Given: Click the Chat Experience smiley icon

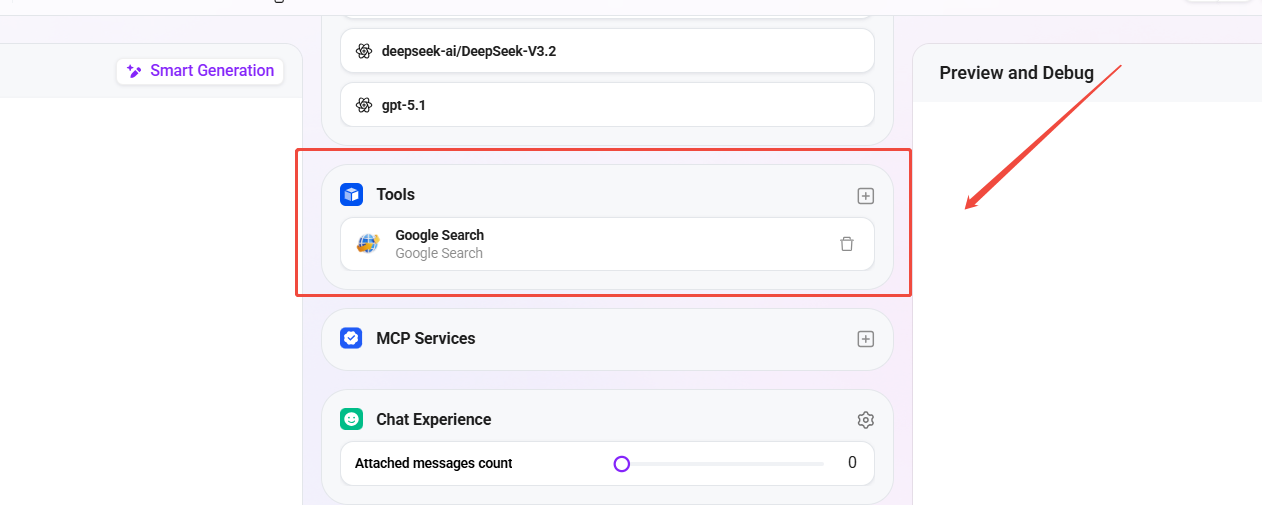Looking at the screenshot, I should pyautogui.click(x=351, y=419).
